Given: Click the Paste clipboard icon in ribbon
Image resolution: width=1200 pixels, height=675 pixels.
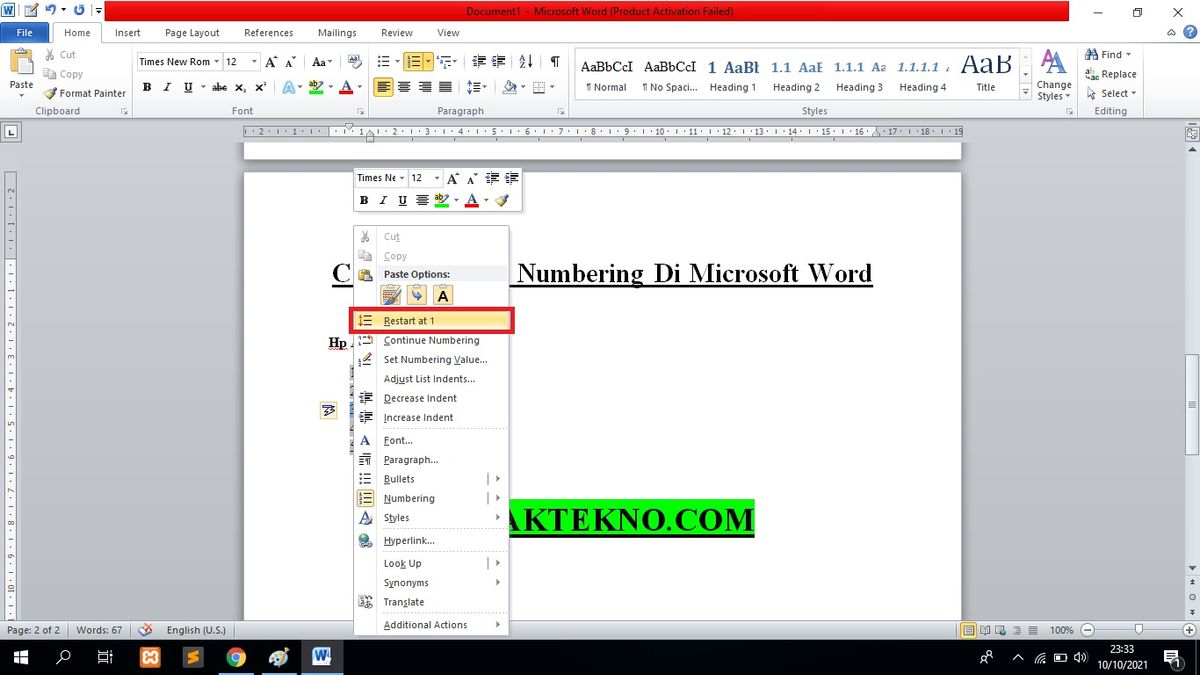Looking at the screenshot, I should pyautogui.click(x=21, y=62).
